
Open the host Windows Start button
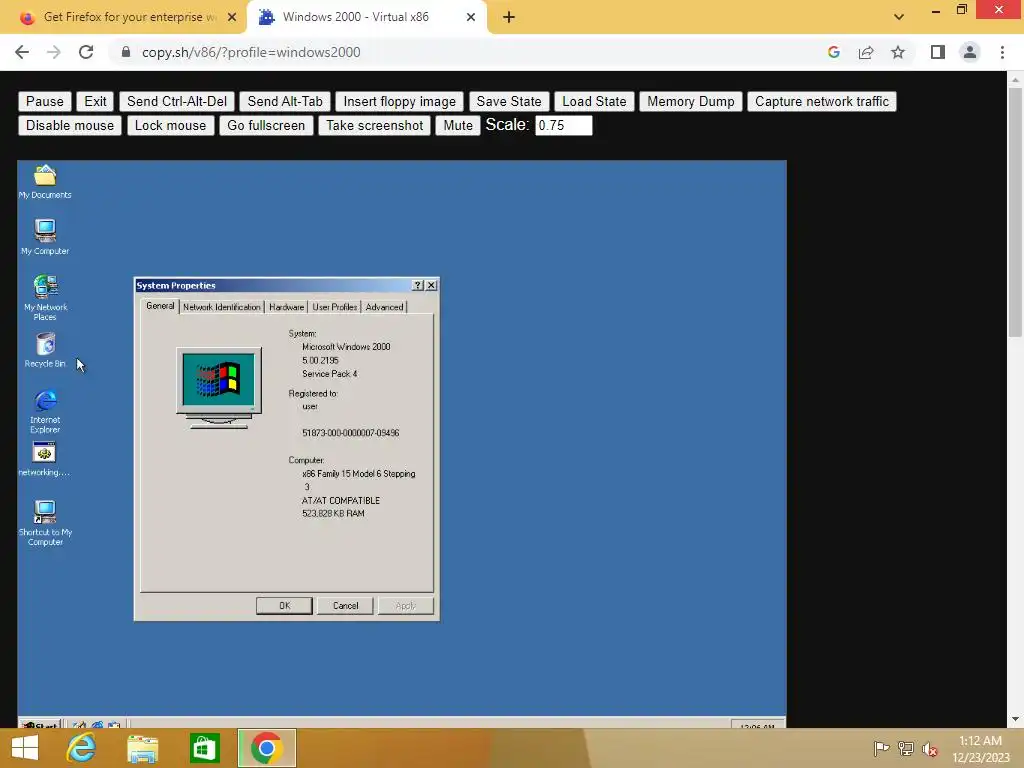click(25, 748)
